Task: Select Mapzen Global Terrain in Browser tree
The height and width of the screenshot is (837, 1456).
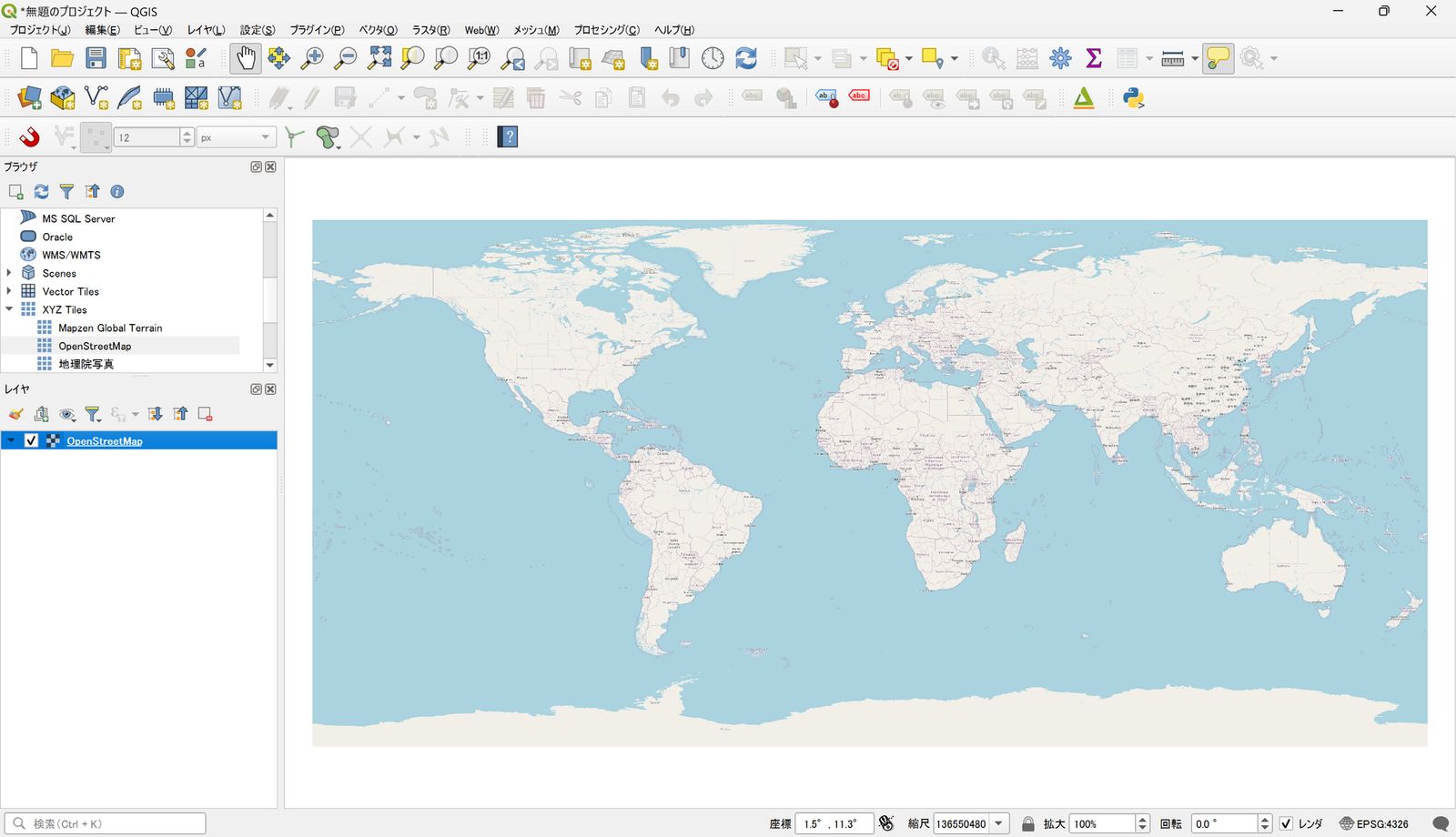Action: (x=110, y=328)
